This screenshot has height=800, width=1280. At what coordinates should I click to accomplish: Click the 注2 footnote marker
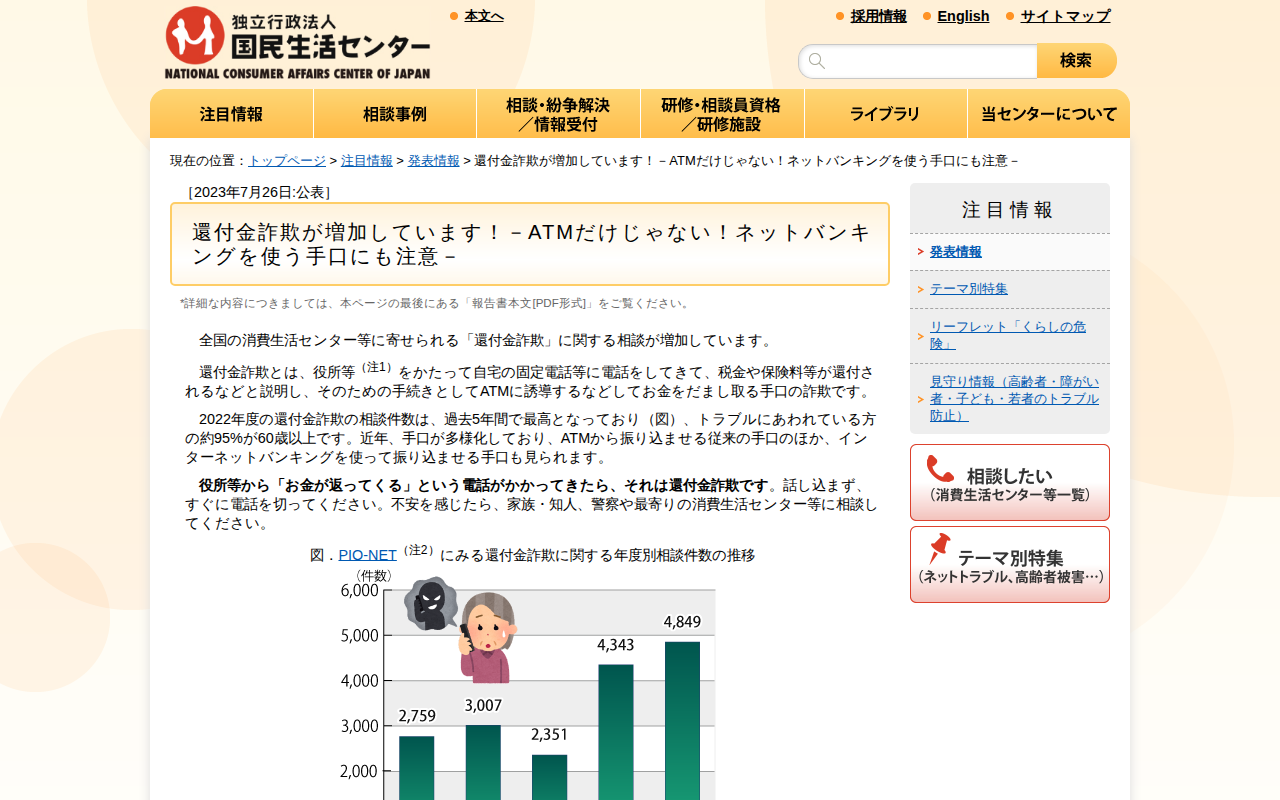418,551
